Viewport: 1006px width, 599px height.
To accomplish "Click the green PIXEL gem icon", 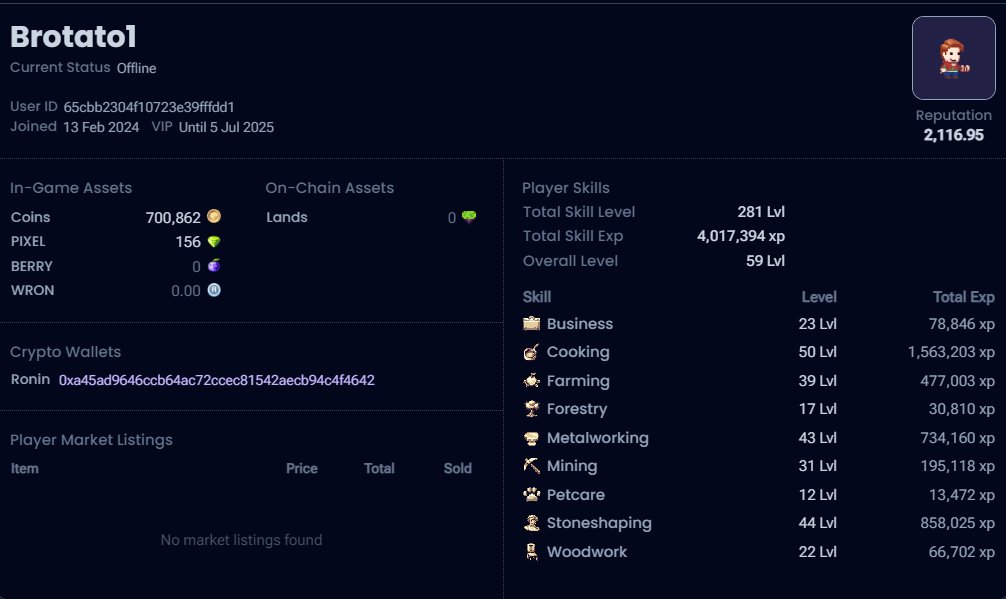I will tap(214, 241).
